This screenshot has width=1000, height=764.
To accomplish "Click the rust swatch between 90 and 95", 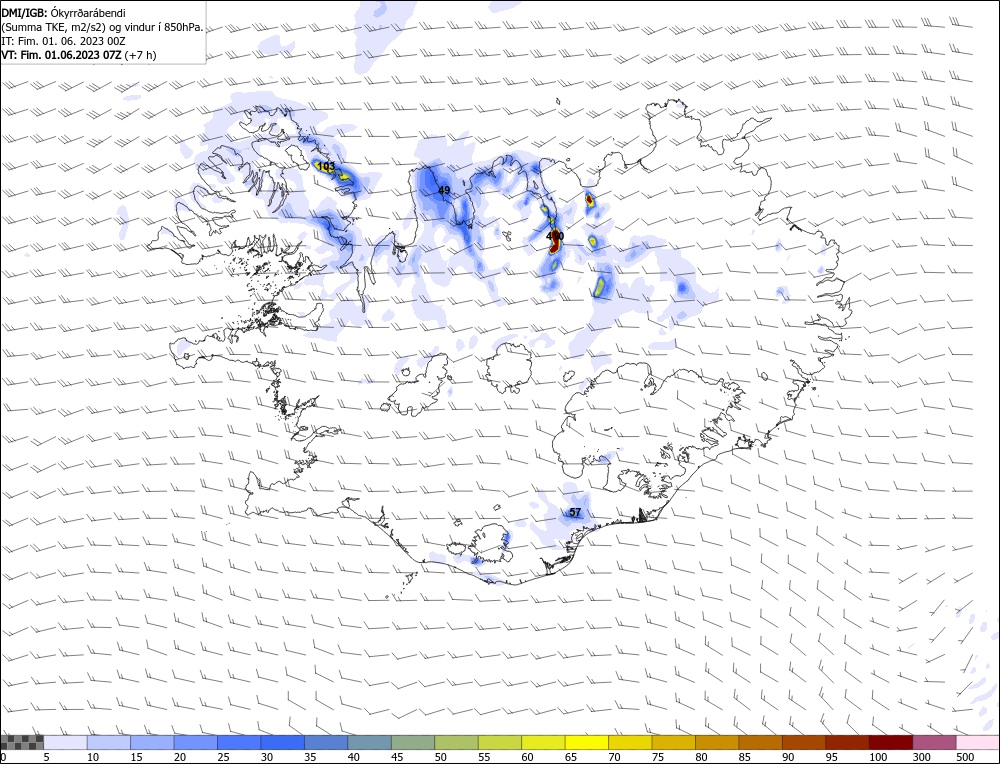I will click(x=804, y=742).
